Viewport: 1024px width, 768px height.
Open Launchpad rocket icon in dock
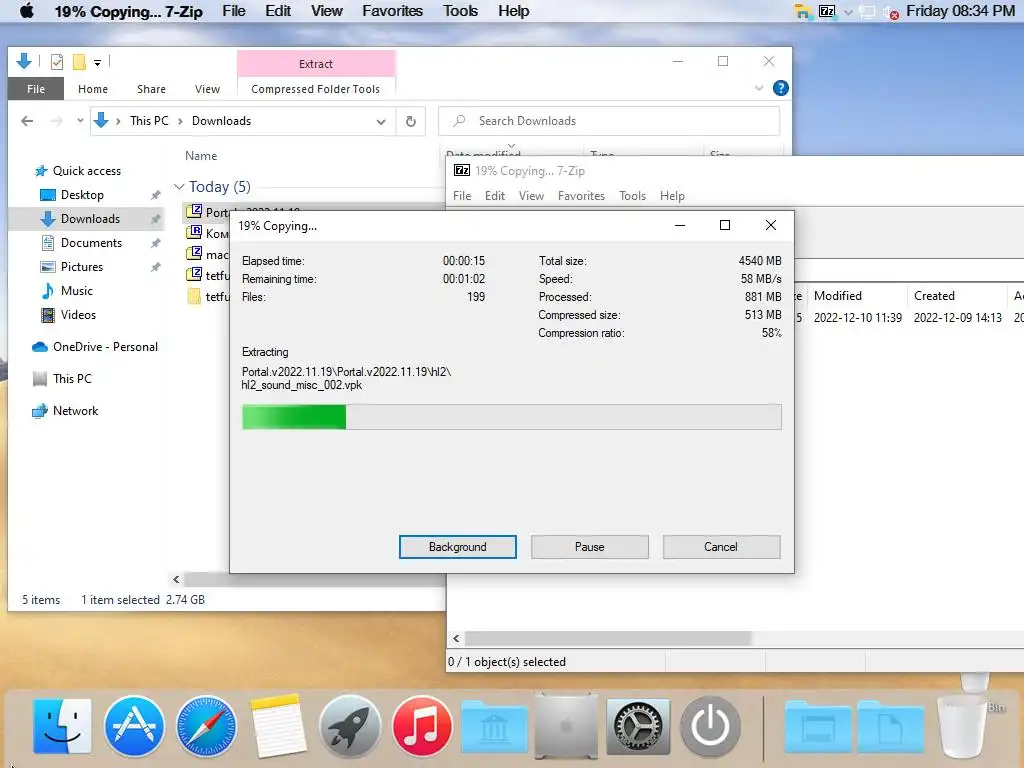(350, 726)
